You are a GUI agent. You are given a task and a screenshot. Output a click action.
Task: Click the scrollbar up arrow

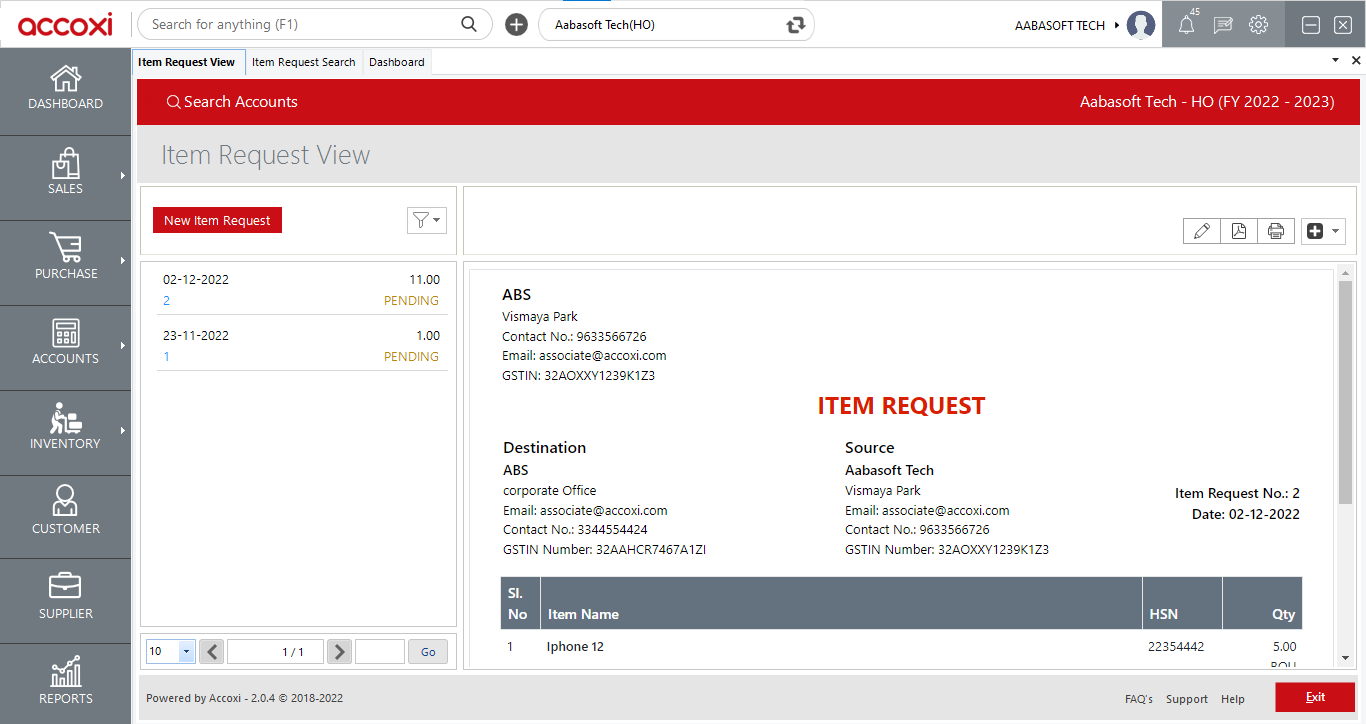pyautogui.click(x=1346, y=273)
